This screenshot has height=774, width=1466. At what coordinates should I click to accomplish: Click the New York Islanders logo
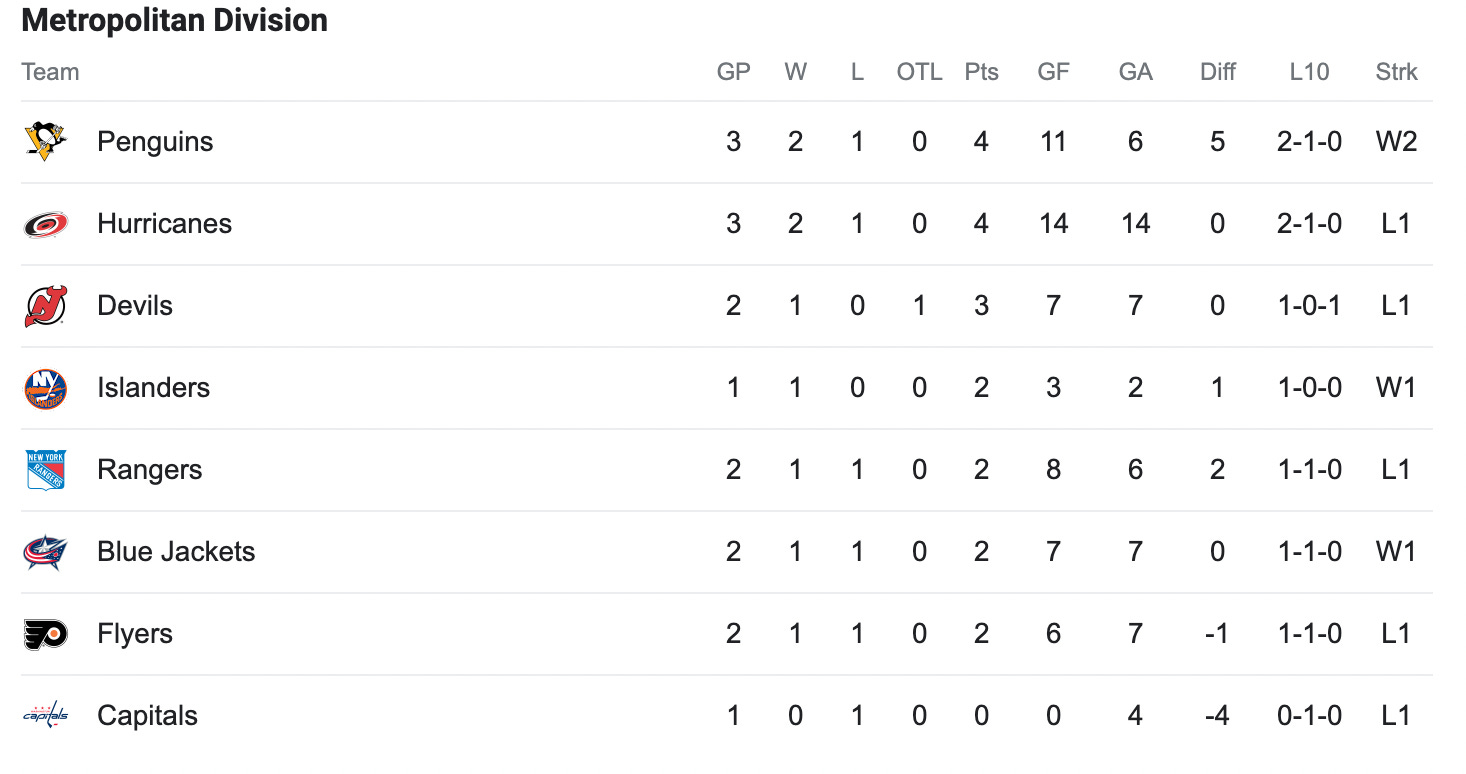pyautogui.click(x=45, y=388)
